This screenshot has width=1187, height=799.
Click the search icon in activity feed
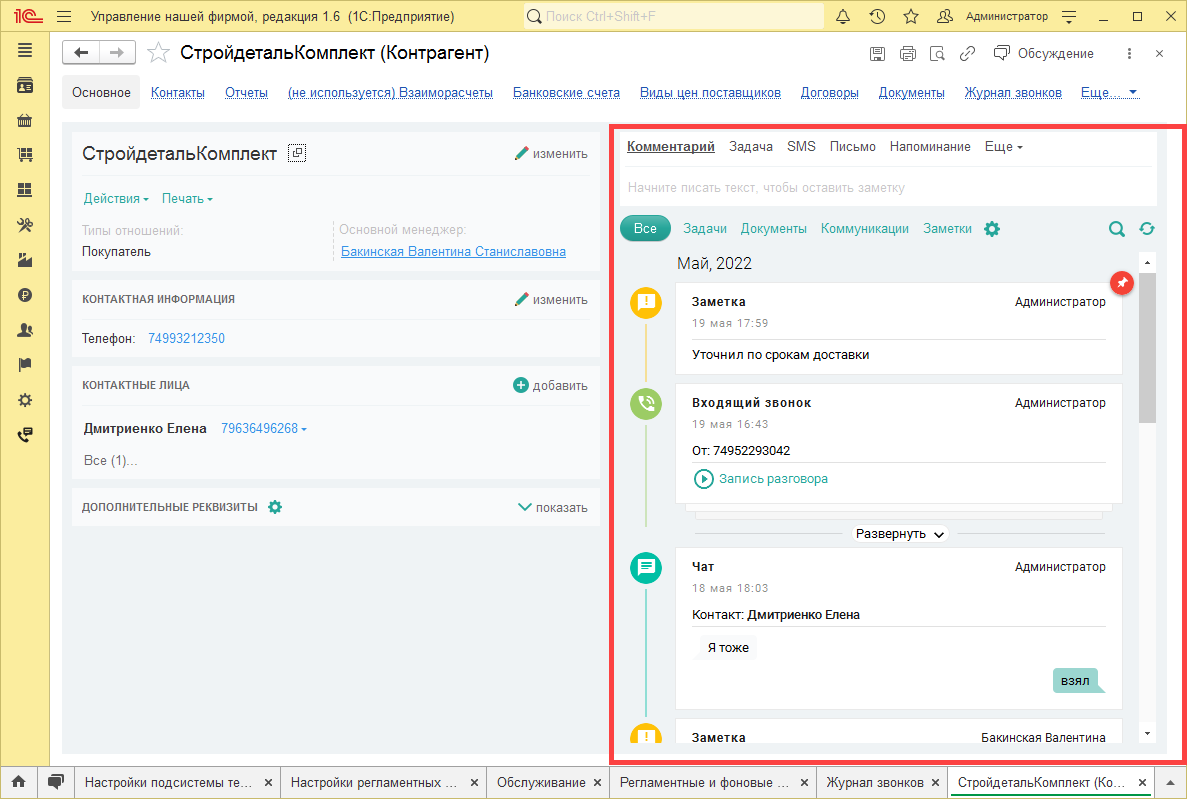click(1116, 229)
